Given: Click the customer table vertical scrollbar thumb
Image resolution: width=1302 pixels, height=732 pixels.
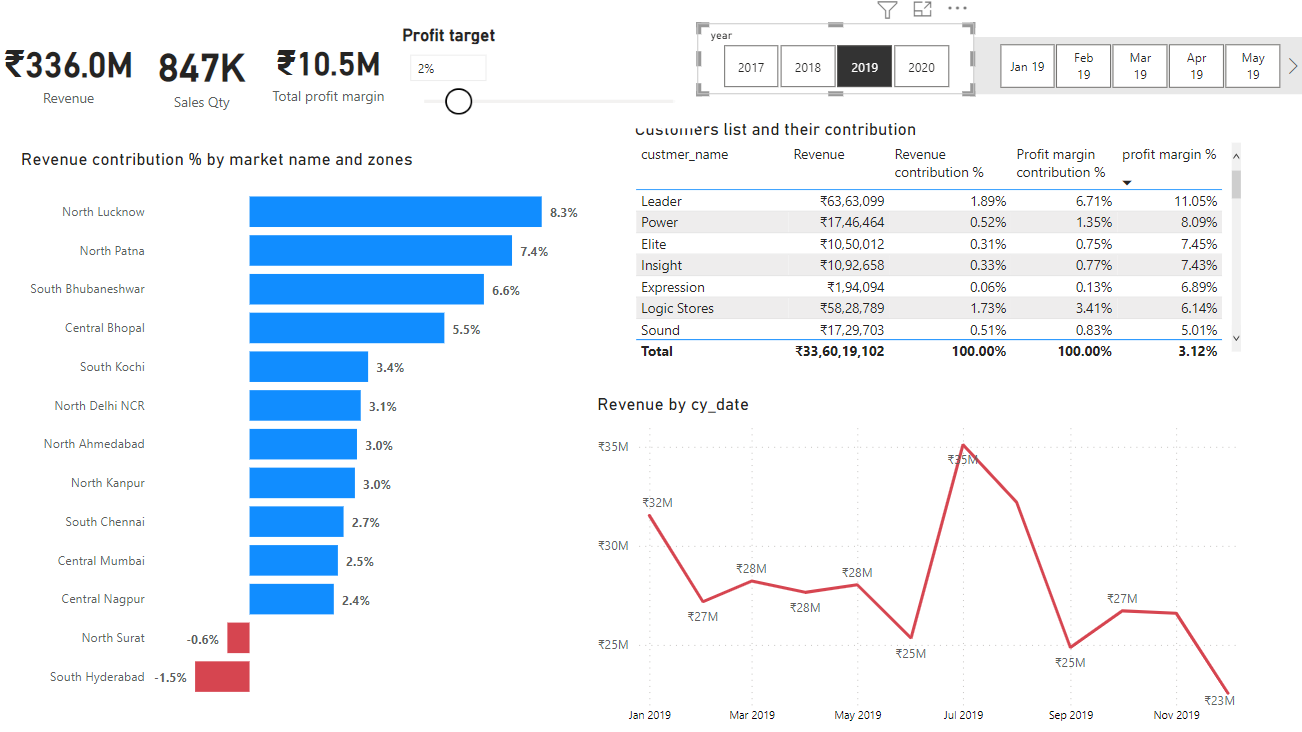Looking at the screenshot, I should pyautogui.click(x=1236, y=184).
